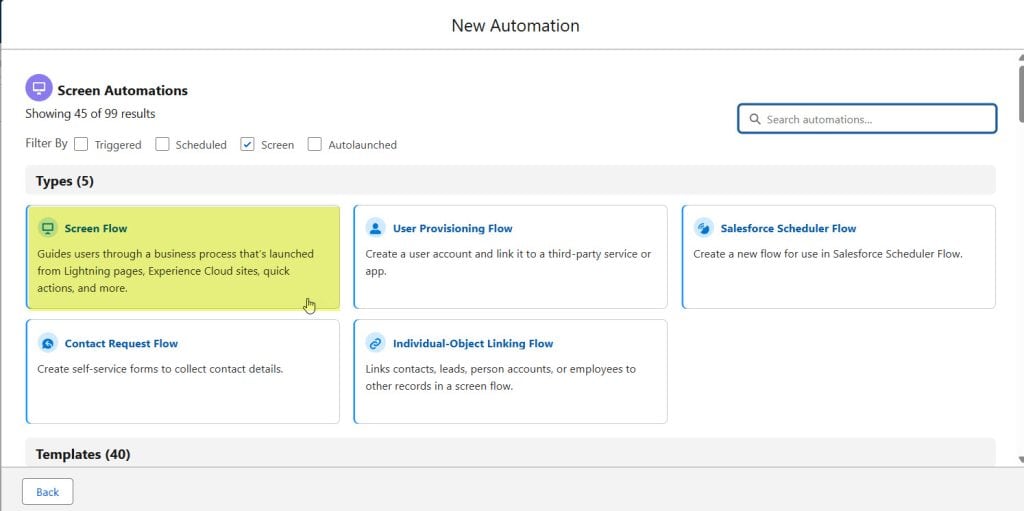This screenshot has height=511, width=1024.
Task: Click the scrollbar down arrow
Action: [x=1021, y=460]
